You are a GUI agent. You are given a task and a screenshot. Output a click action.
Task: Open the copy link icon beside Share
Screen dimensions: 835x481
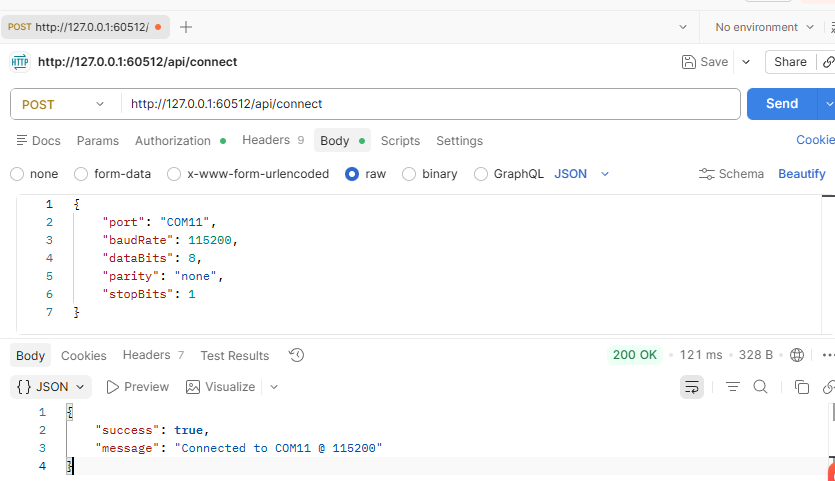[x=828, y=62]
